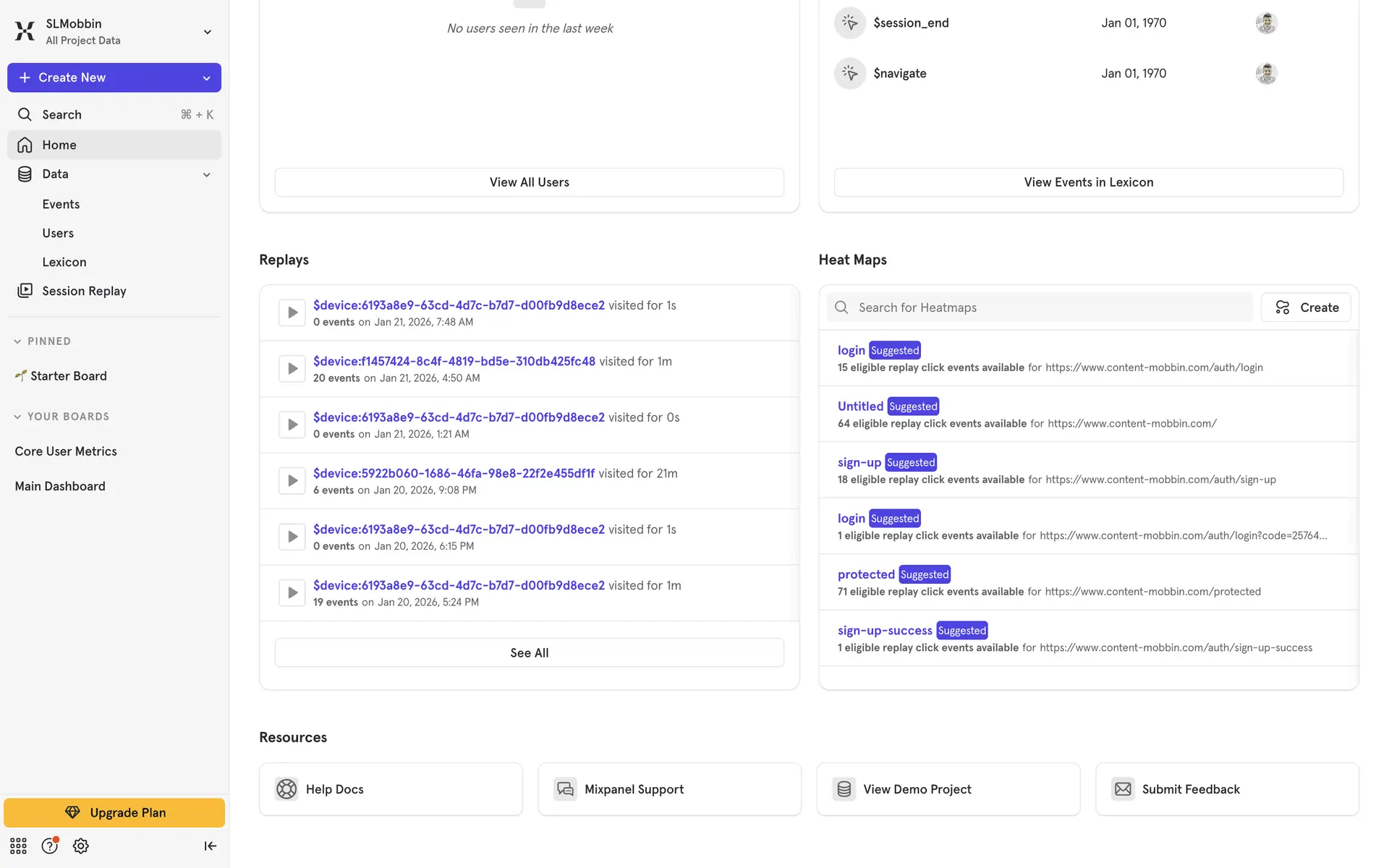Click Create heatmap button
Image resolution: width=1389 pixels, height=868 pixels.
tap(1306, 307)
